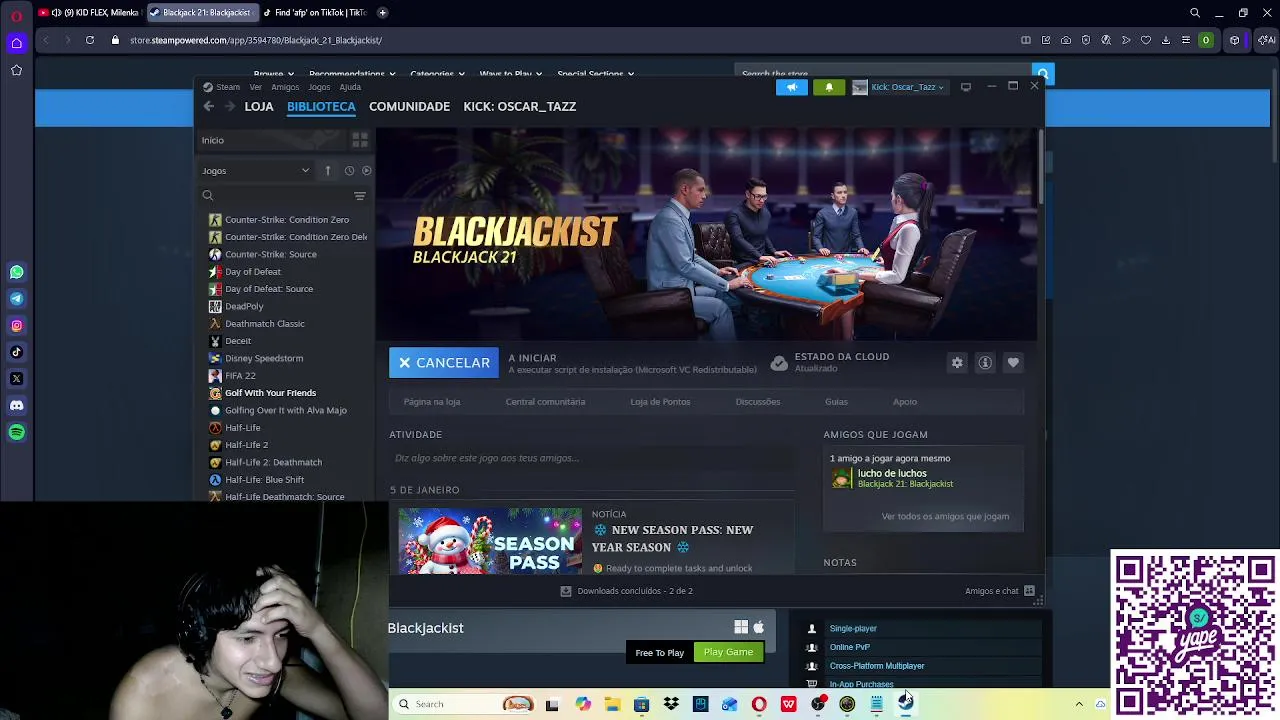Open the Jogos menu in the menu bar
This screenshot has height=720, width=1280.
click(x=319, y=87)
